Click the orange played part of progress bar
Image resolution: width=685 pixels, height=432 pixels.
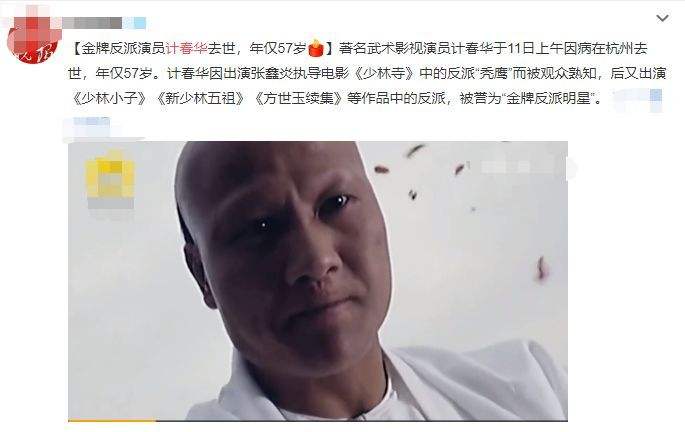point(112,420)
